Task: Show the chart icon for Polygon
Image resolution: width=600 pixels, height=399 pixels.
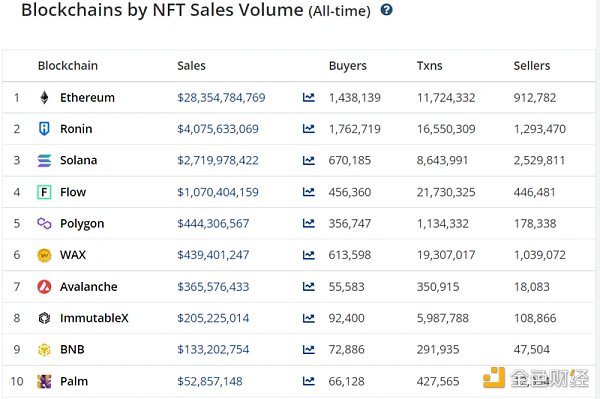Action: point(309,223)
